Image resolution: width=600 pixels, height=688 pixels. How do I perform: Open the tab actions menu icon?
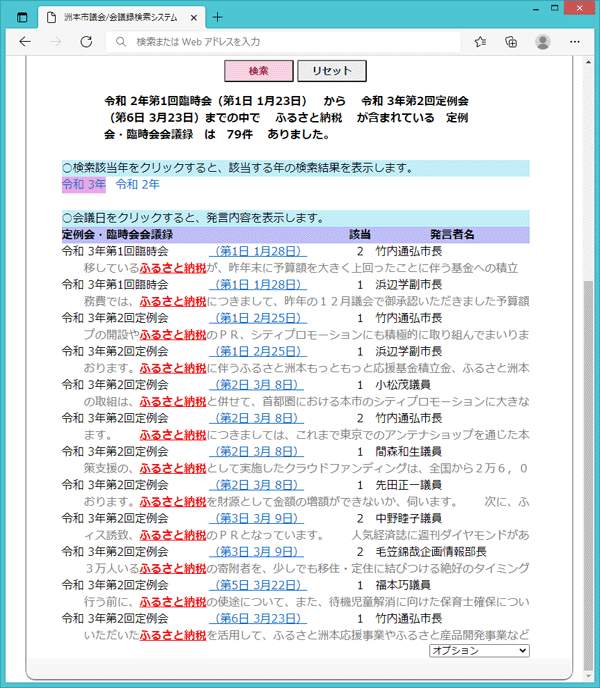22,18
